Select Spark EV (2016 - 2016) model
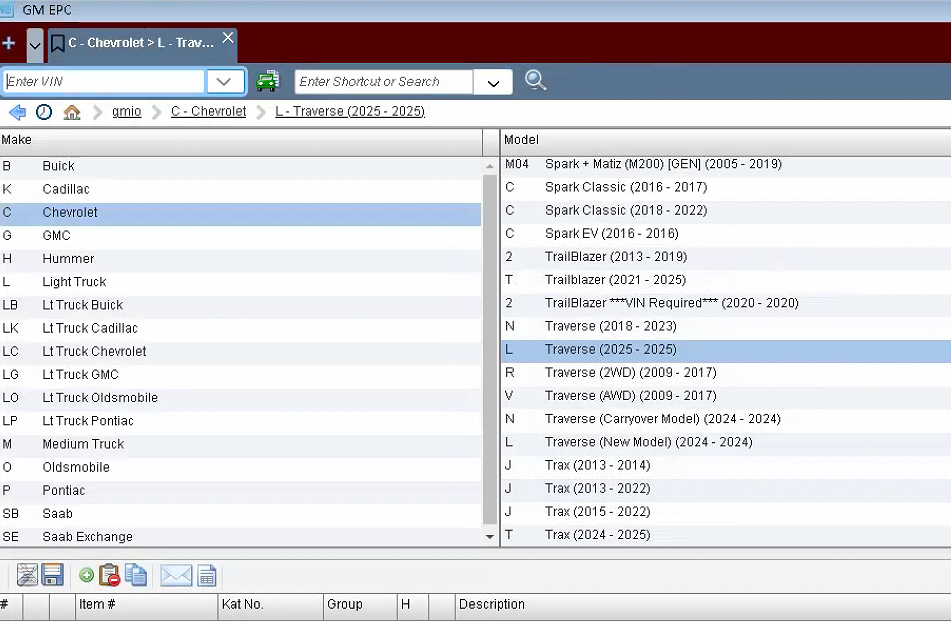951x621 pixels. (x=726, y=233)
